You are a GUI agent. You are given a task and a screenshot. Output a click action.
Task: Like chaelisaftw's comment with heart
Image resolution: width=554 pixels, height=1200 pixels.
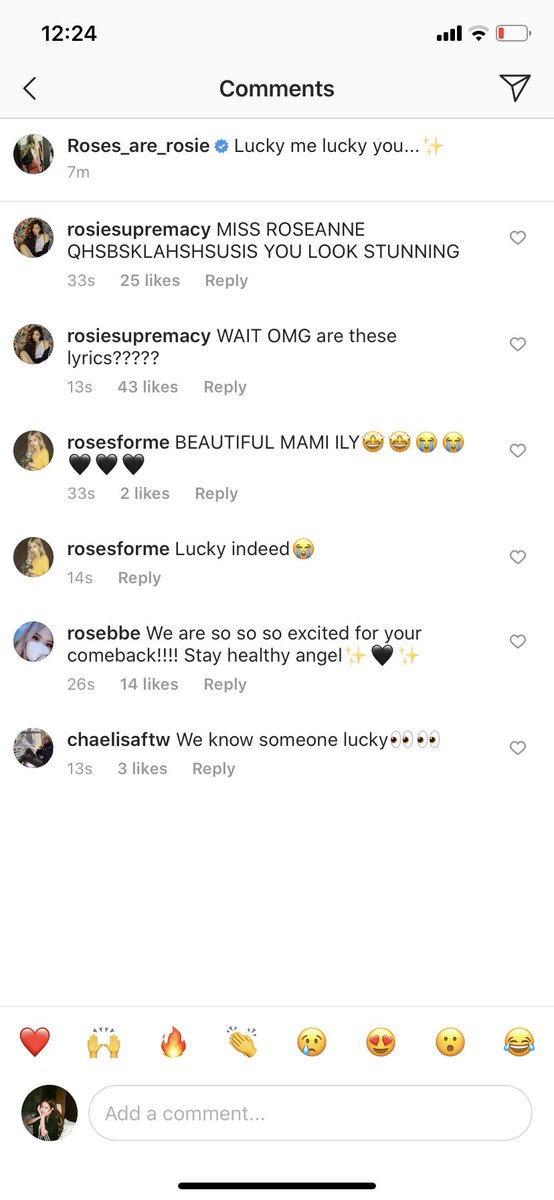click(x=518, y=748)
